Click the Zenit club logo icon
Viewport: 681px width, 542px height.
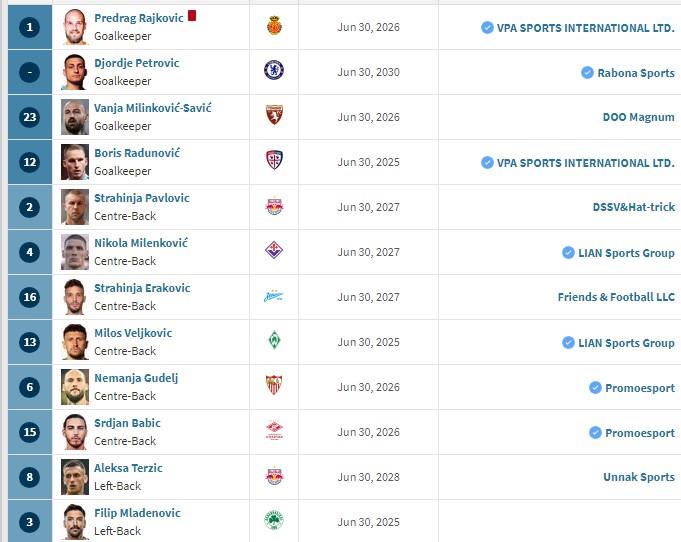tap(274, 296)
